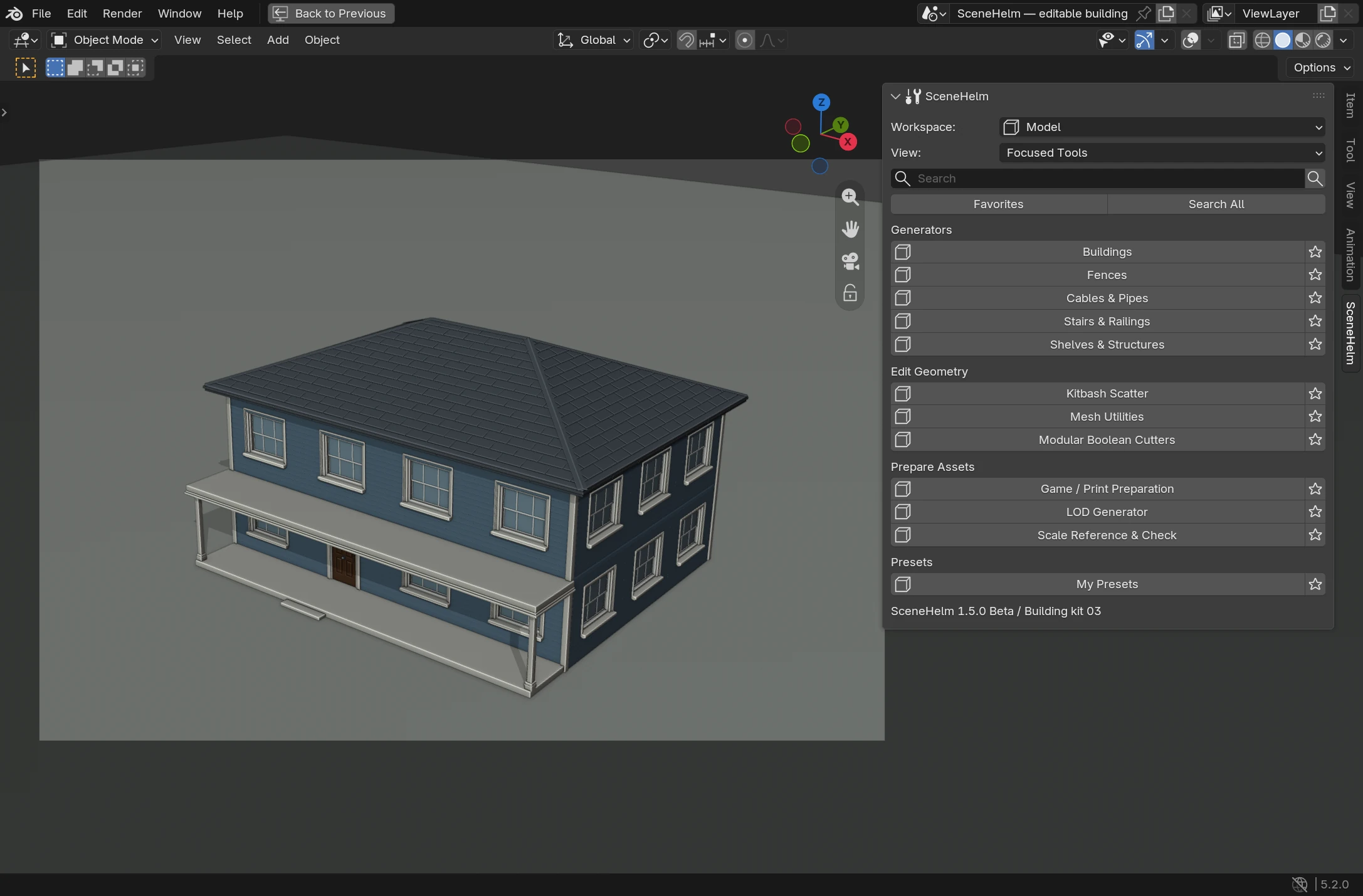The width and height of the screenshot is (1363, 896).
Task: Click the lock camera to view icon
Action: [850, 293]
